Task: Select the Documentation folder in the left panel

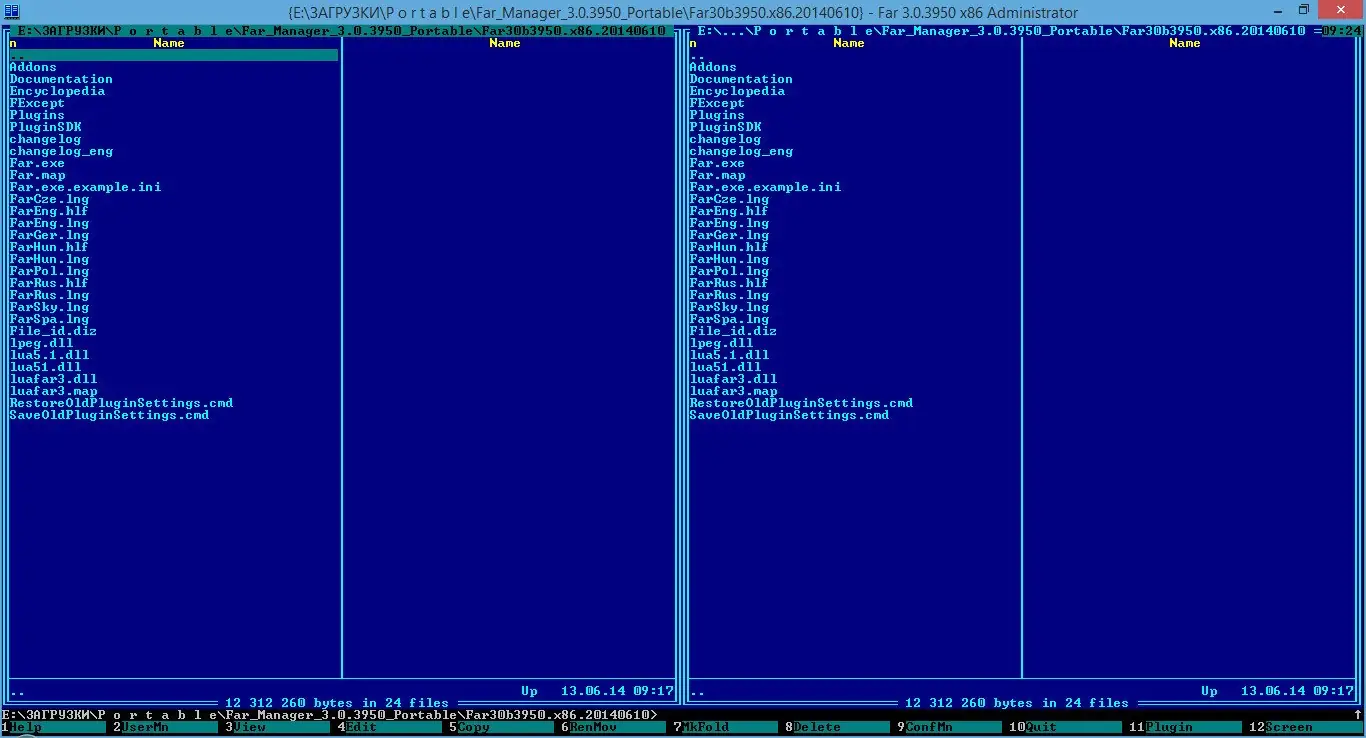Action: tap(61, 79)
